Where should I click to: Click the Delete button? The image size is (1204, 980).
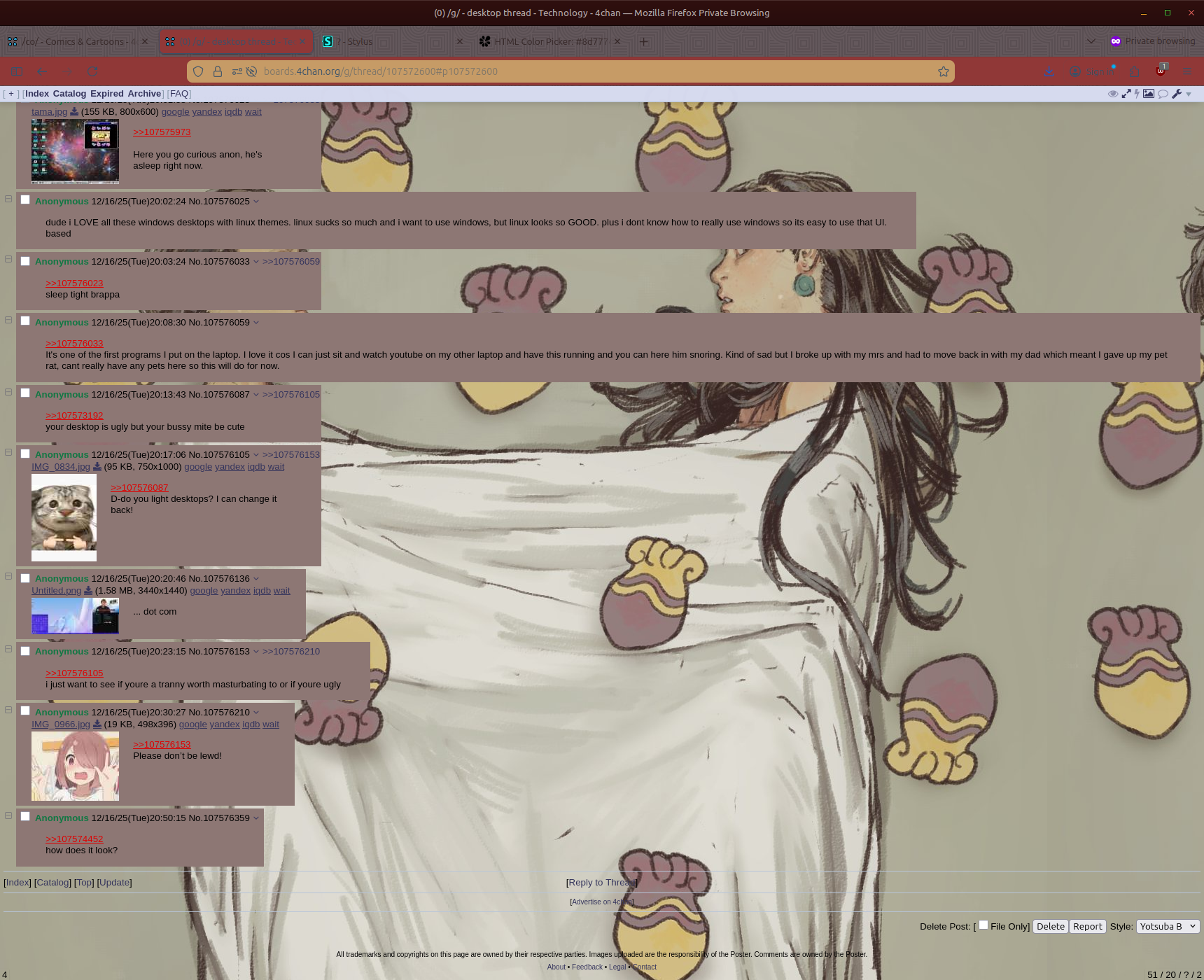click(1050, 926)
